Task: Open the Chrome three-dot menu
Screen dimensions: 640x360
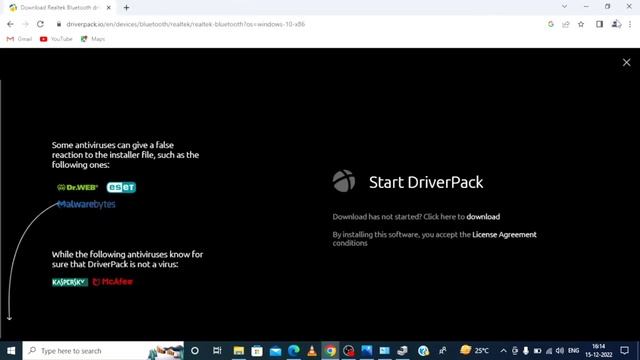Action: tap(630, 24)
